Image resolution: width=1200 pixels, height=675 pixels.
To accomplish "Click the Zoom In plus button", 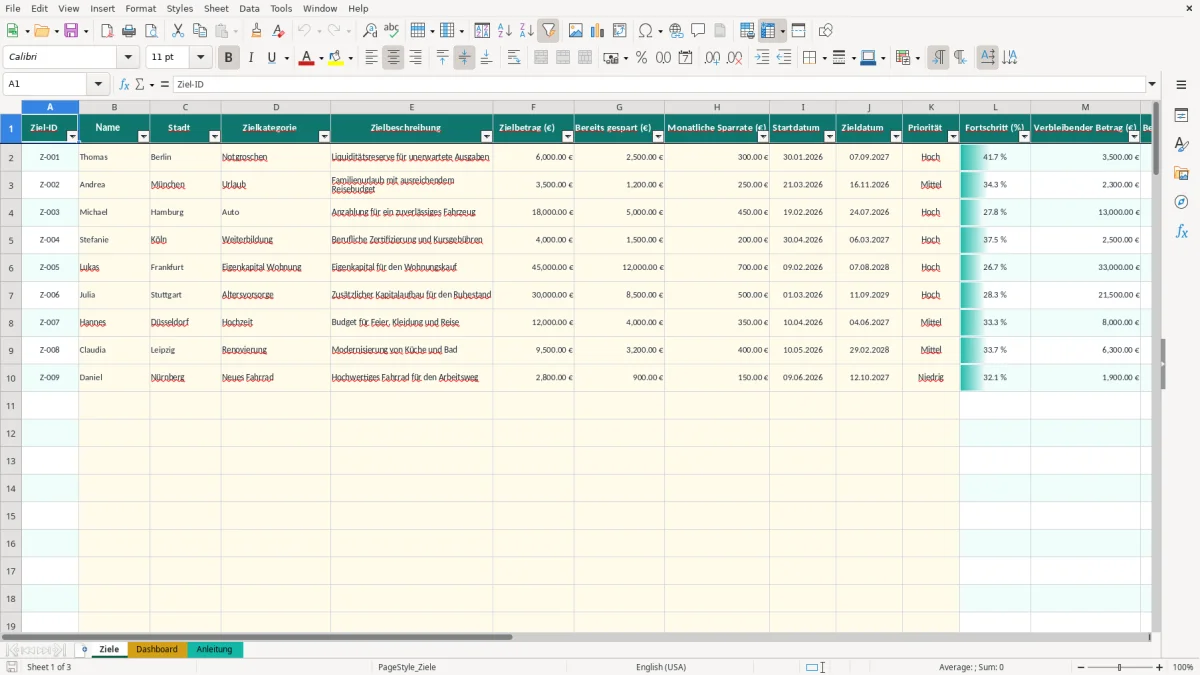I will click(1160, 667).
